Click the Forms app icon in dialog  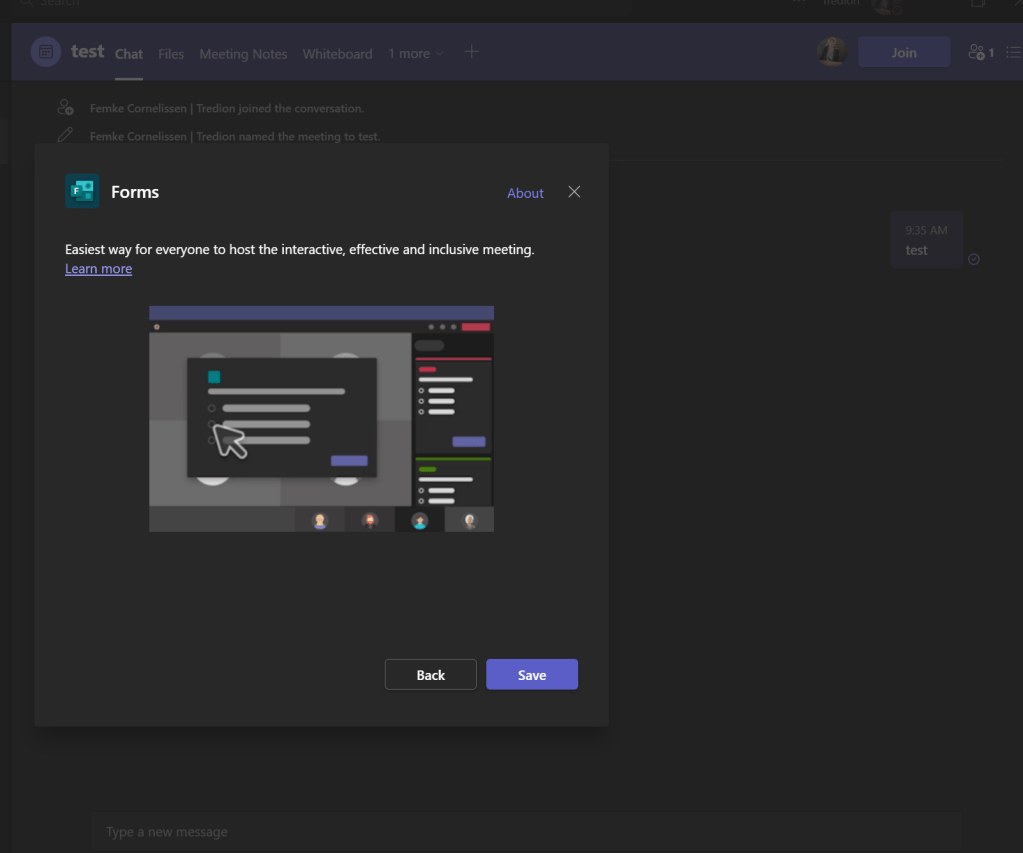point(82,191)
